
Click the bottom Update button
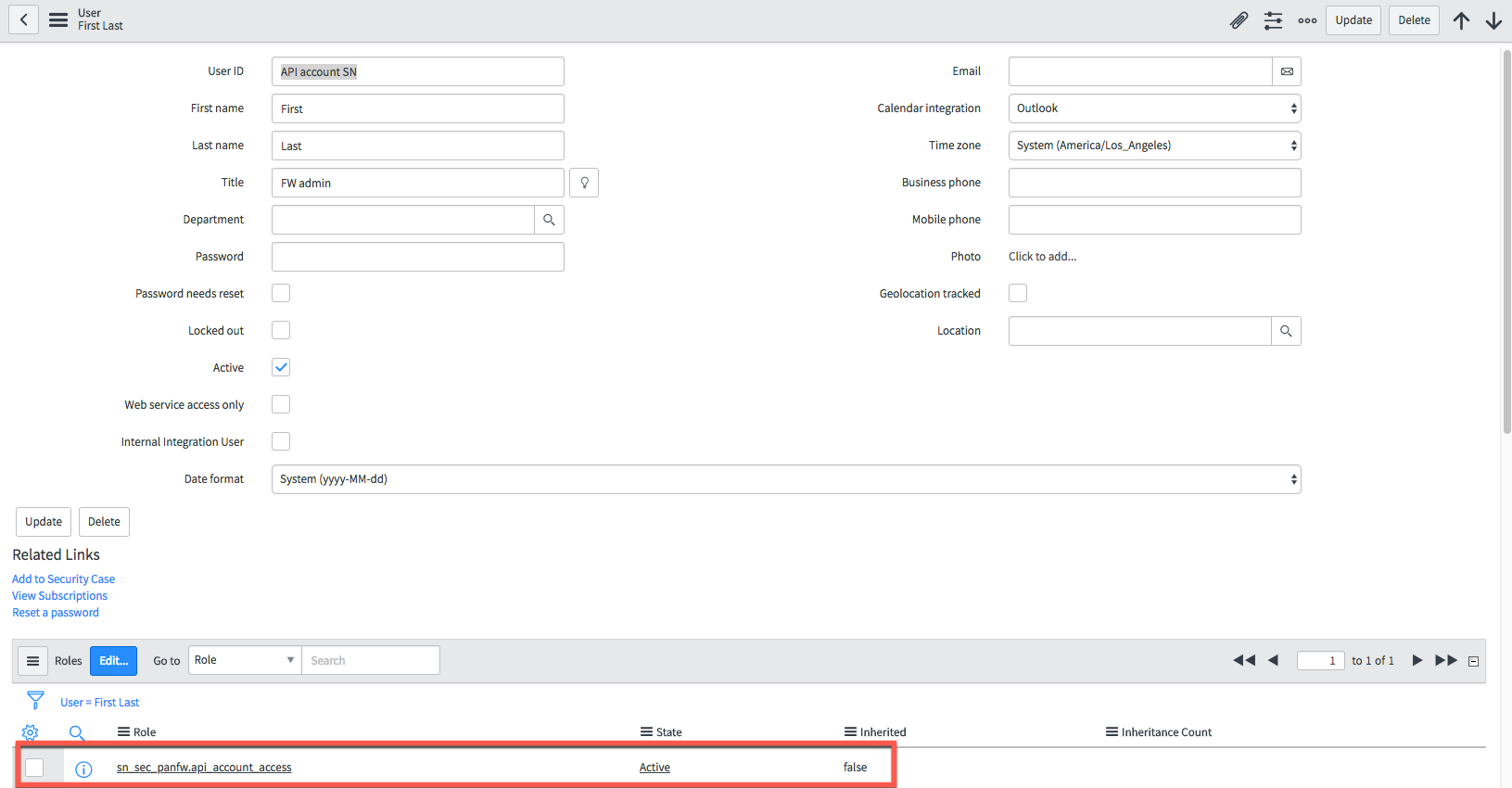pos(44,522)
